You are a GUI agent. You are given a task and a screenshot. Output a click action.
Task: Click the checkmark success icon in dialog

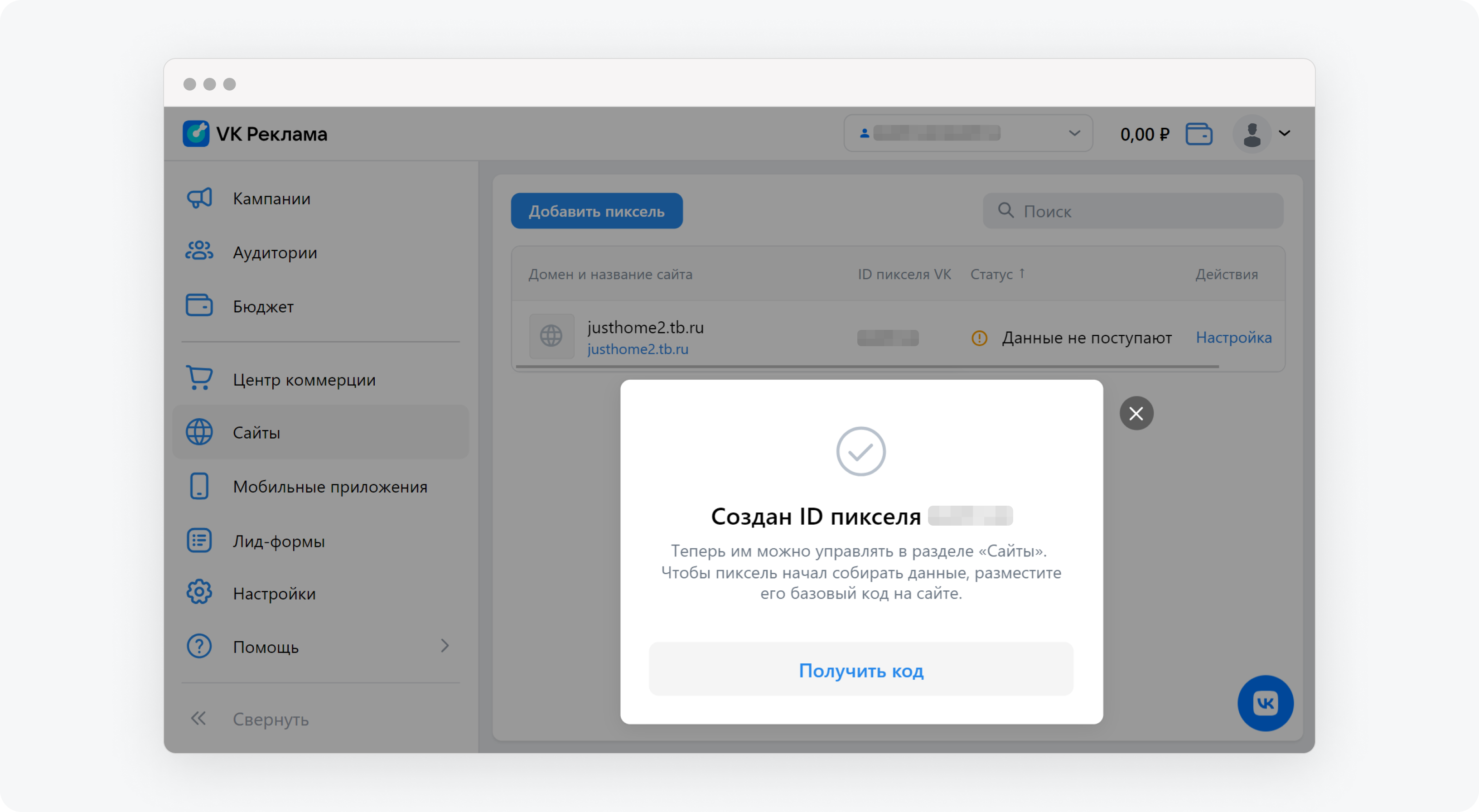click(x=860, y=451)
